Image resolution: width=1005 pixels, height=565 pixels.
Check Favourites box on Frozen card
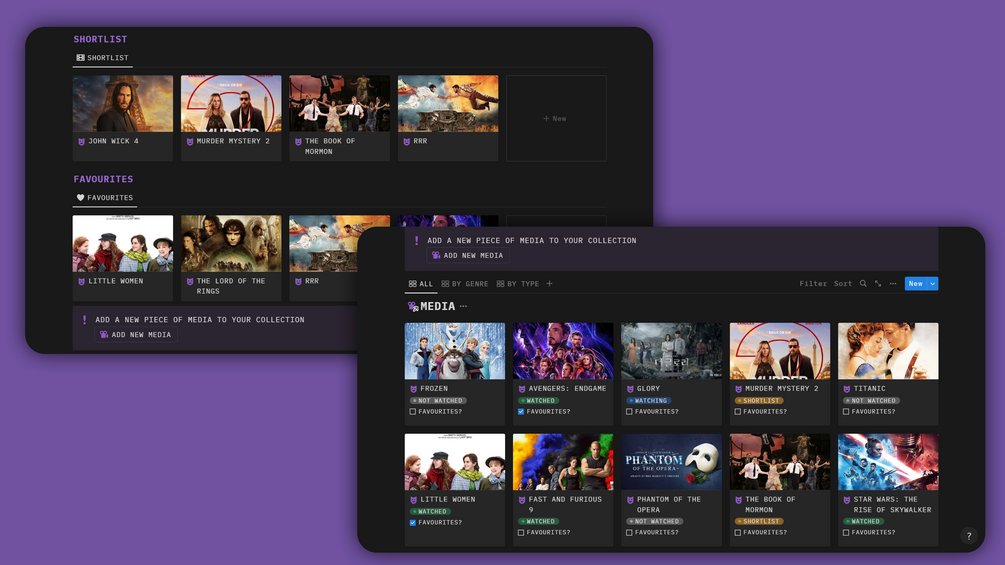pyautogui.click(x=413, y=412)
